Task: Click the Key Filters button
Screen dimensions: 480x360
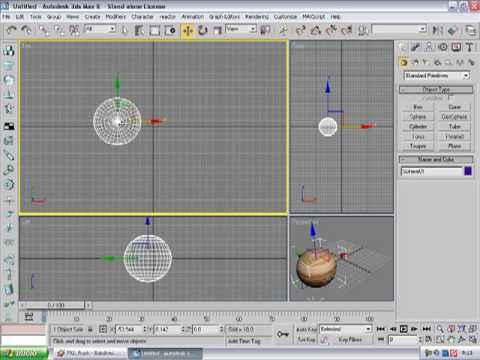Action: [x=350, y=340]
